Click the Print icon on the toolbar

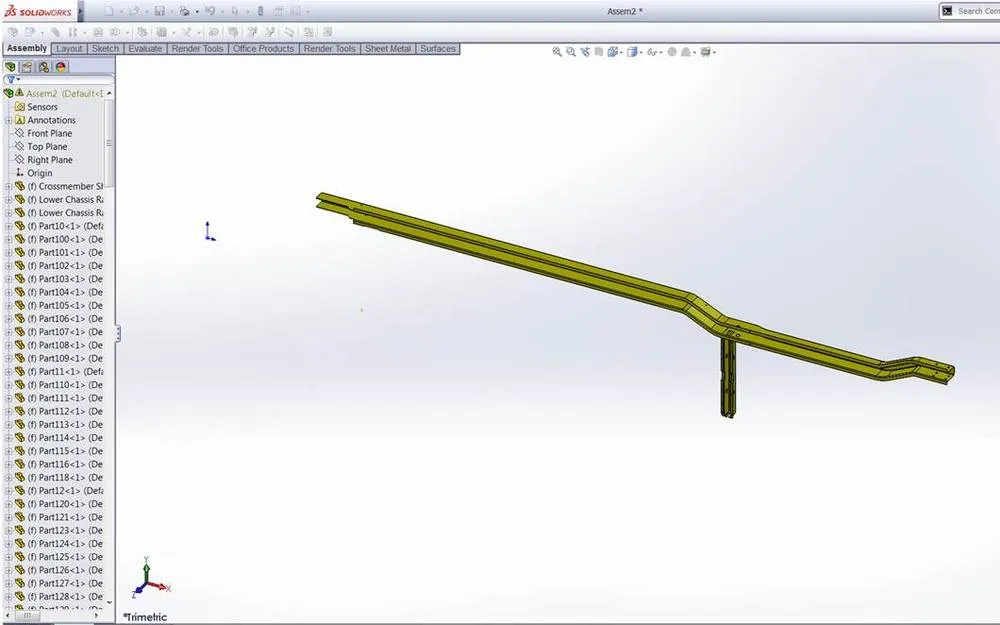(x=184, y=10)
